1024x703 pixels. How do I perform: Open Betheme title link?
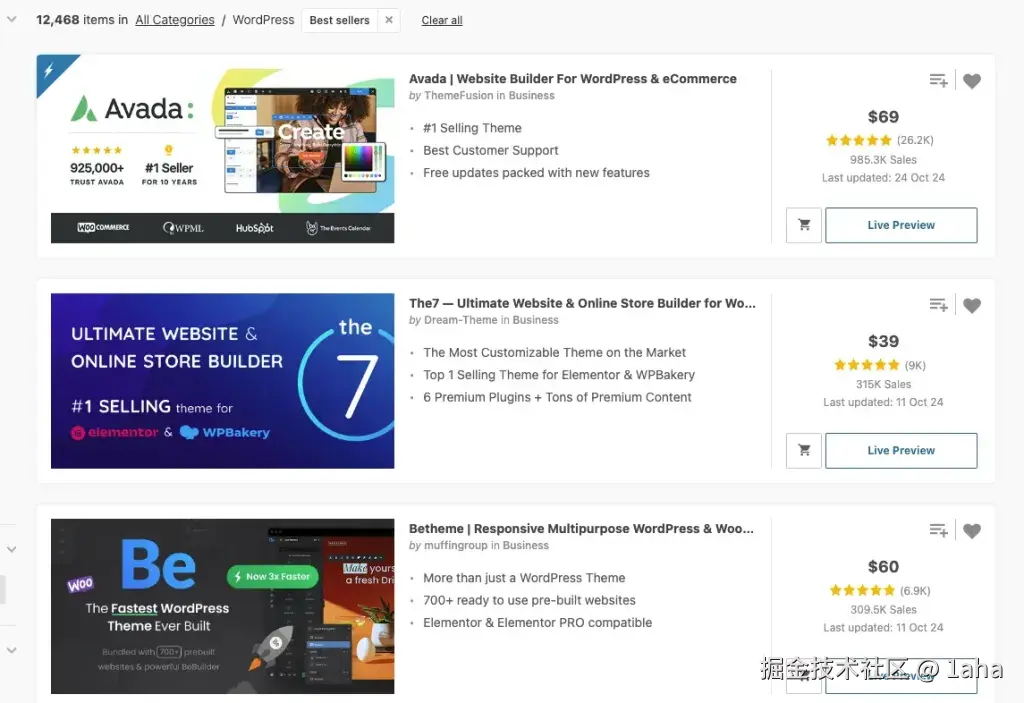tap(581, 528)
